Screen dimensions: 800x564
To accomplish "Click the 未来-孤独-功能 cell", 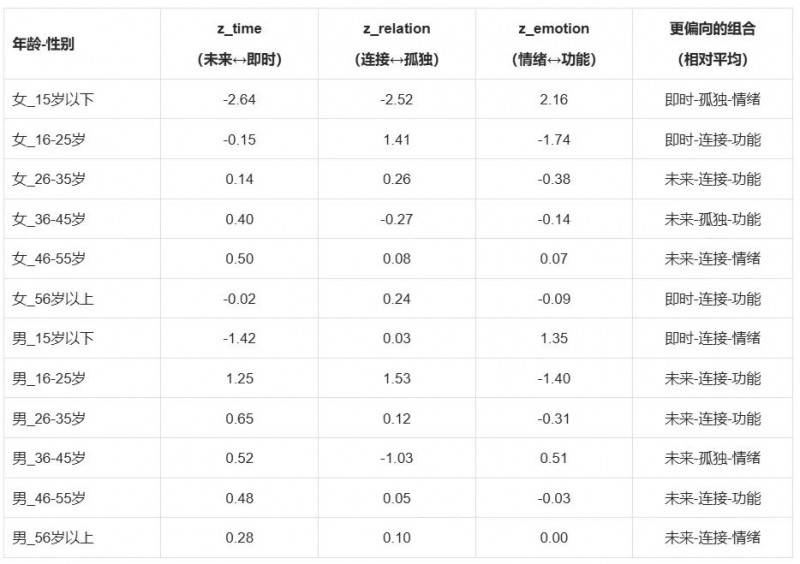I will tap(712, 219).
